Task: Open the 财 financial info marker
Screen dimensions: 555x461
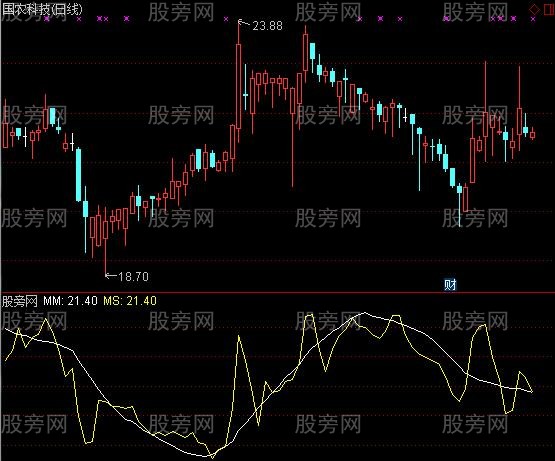Action: (x=450, y=285)
